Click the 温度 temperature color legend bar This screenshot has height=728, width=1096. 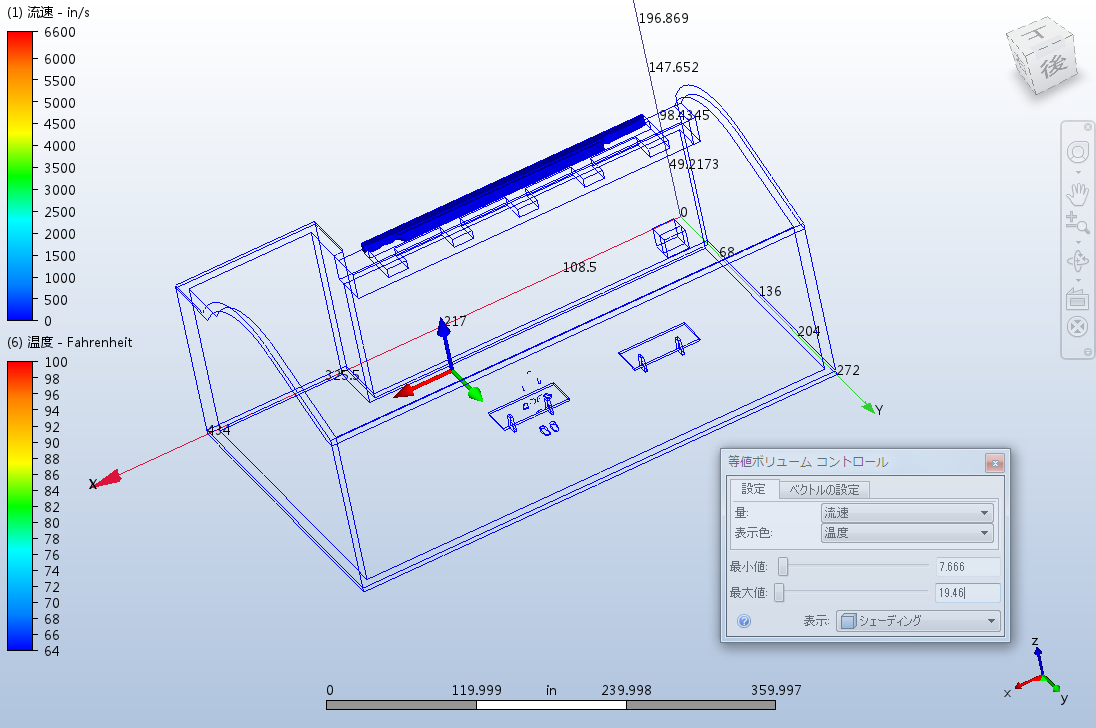pos(20,506)
